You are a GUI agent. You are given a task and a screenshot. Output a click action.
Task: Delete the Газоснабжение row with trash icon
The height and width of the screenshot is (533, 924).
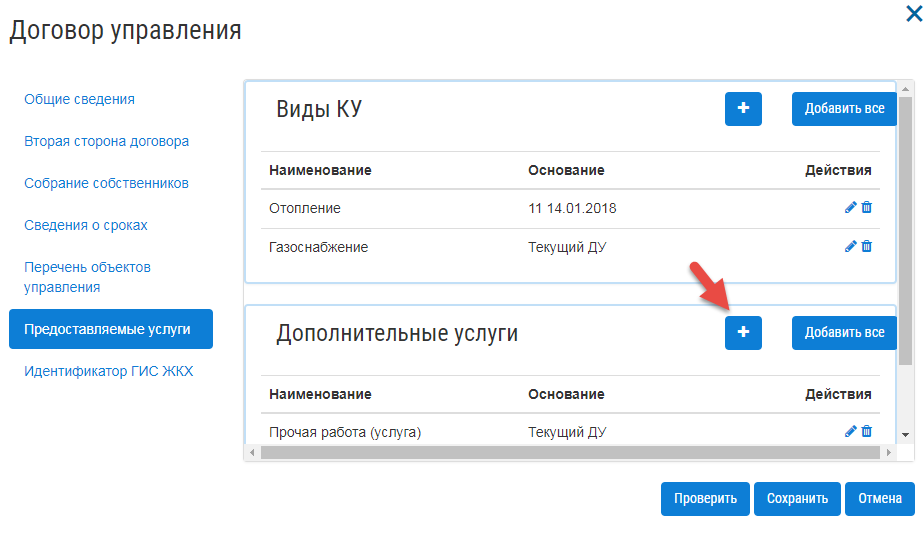pos(867,246)
